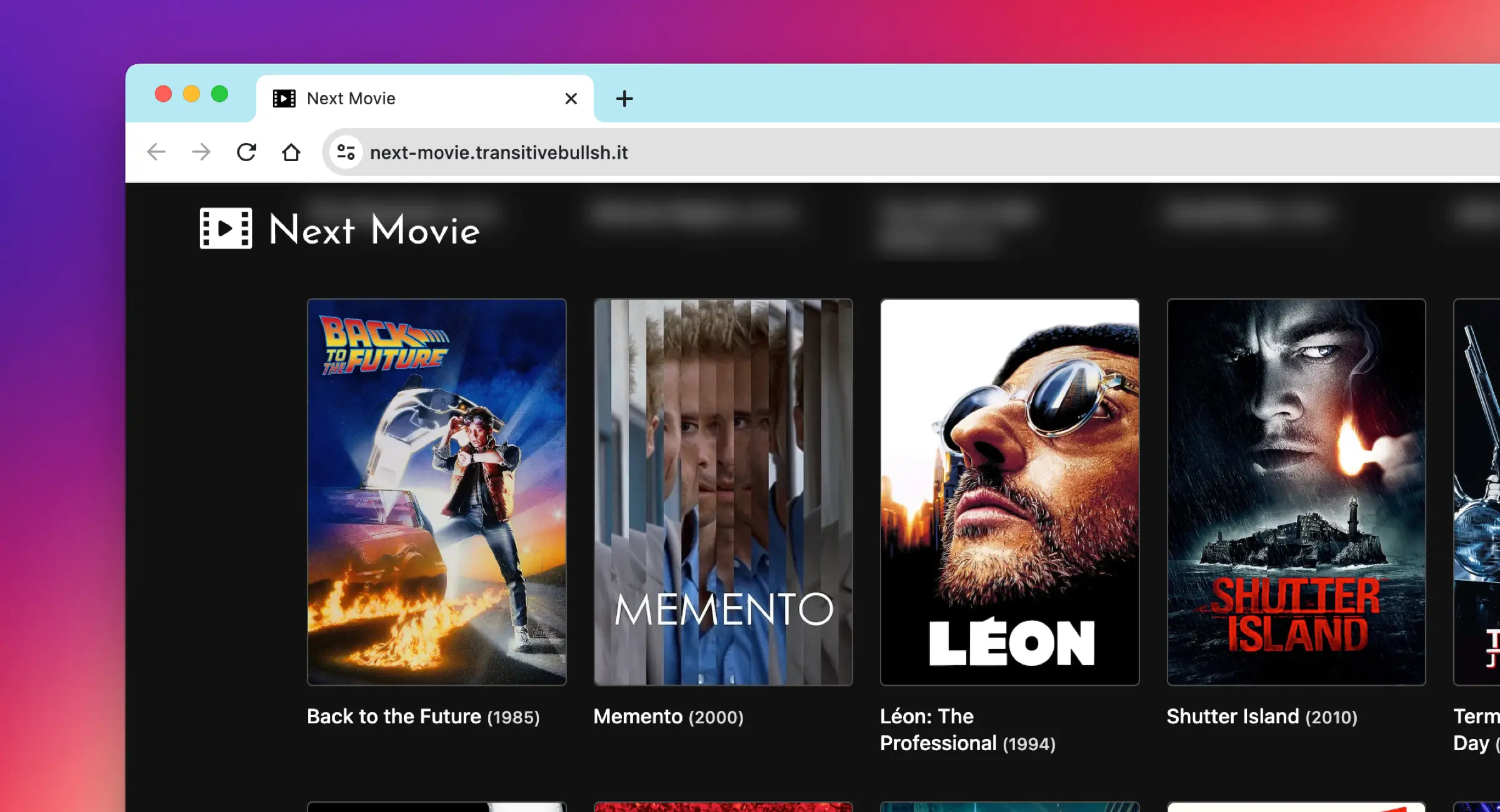Click the browser back arrow
Viewport: 1500px width, 812px height.
tap(156, 152)
